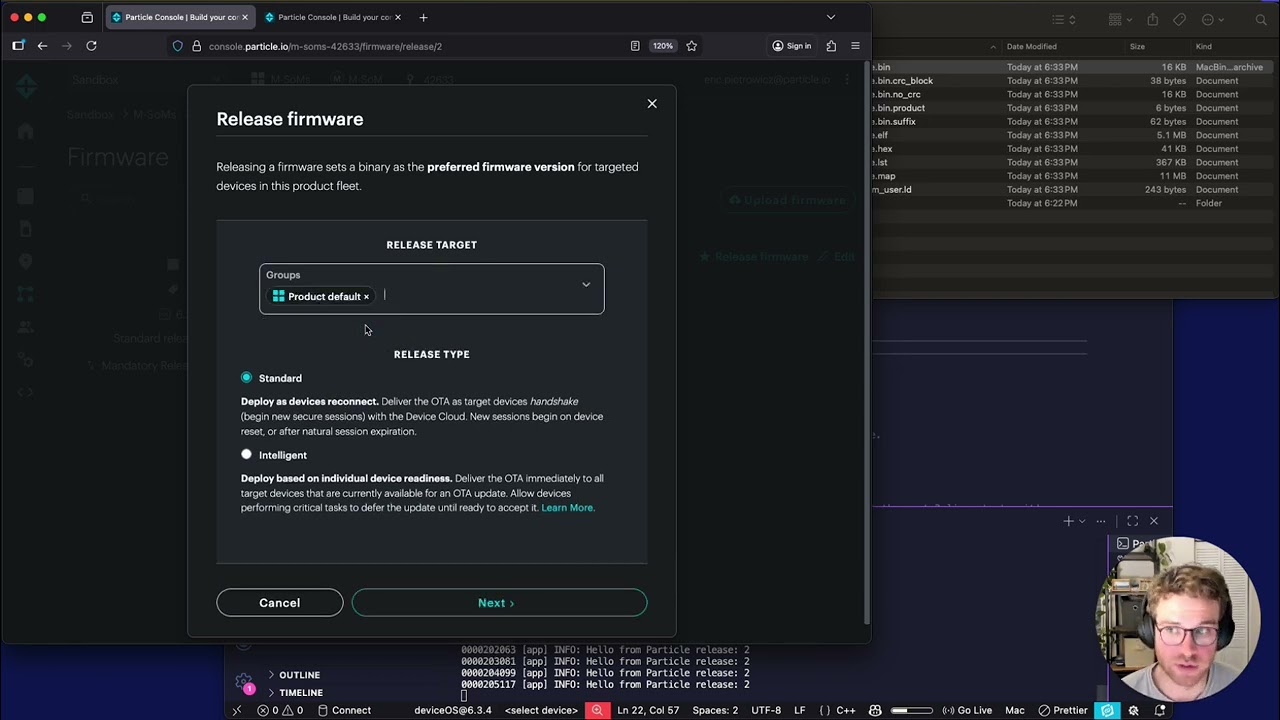This screenshot has width=1280, height=720.
Task: Switch to the second Particle Console tab
Action: [x=333, y=17]
